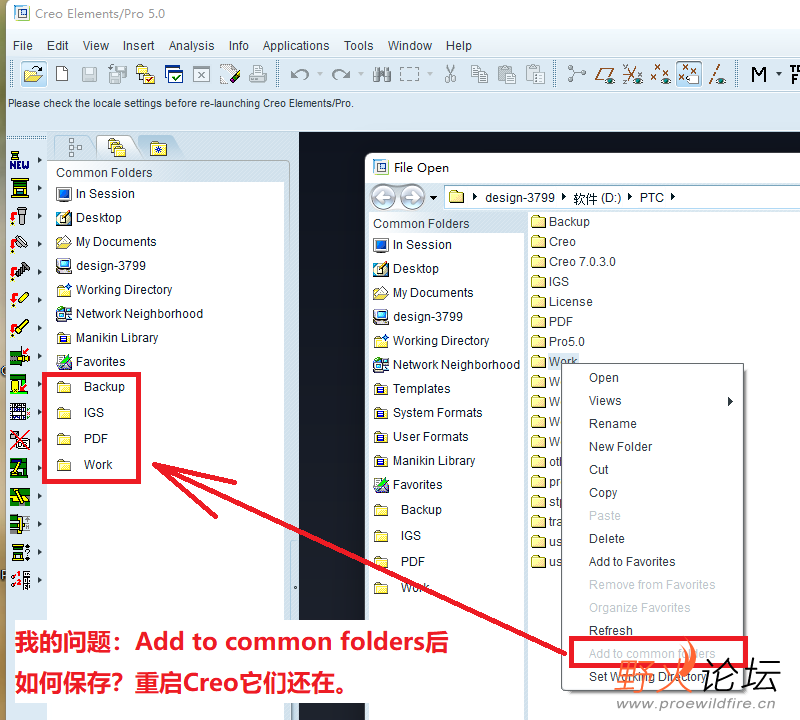This screenshot has width=800, height=720.
Task: Select Creo 7.0.3.0 folder in file list
Action: click(573, 262)
